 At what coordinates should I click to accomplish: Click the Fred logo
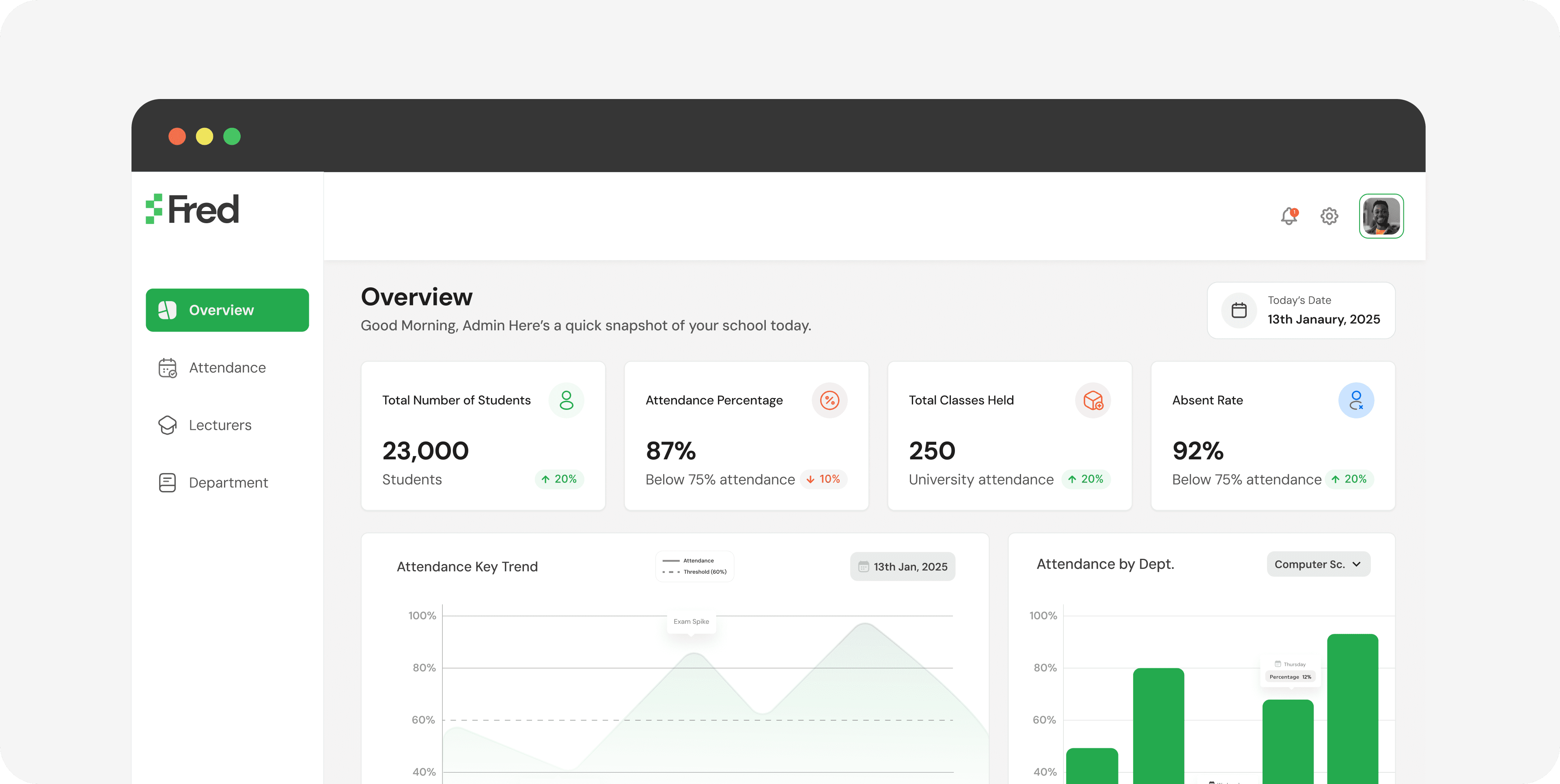pyautogui.click(x=193, y=209)
